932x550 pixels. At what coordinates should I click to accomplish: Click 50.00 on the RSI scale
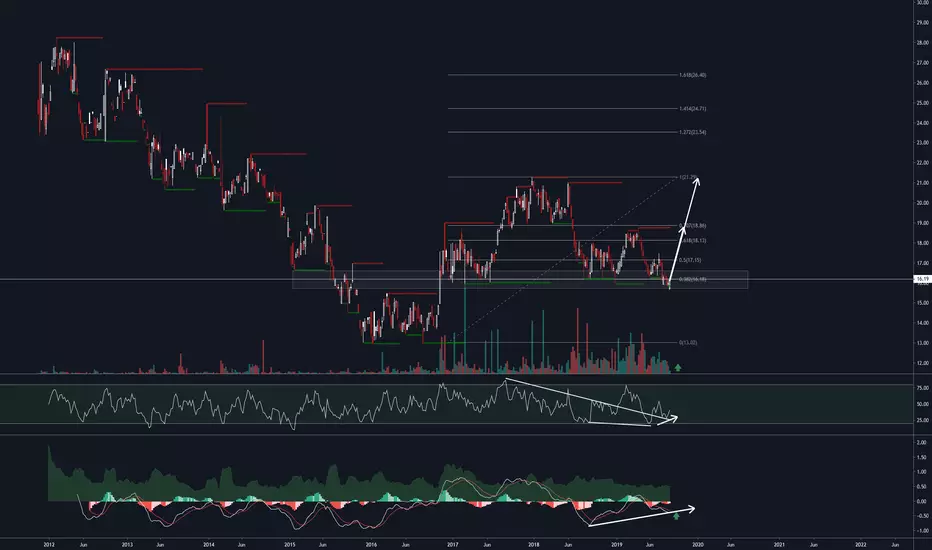coord(922,404)
